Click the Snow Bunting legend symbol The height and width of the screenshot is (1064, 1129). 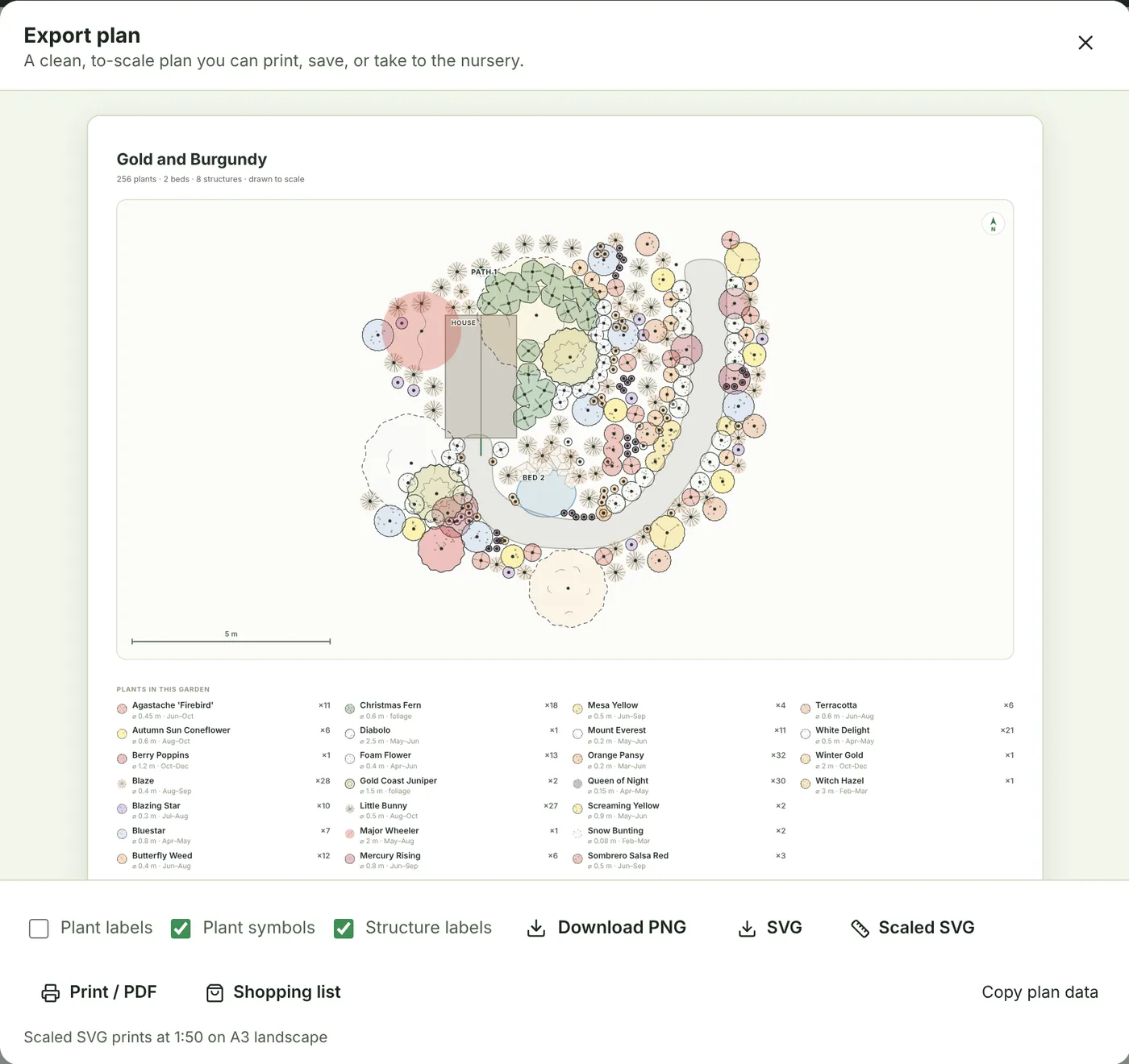577,834
